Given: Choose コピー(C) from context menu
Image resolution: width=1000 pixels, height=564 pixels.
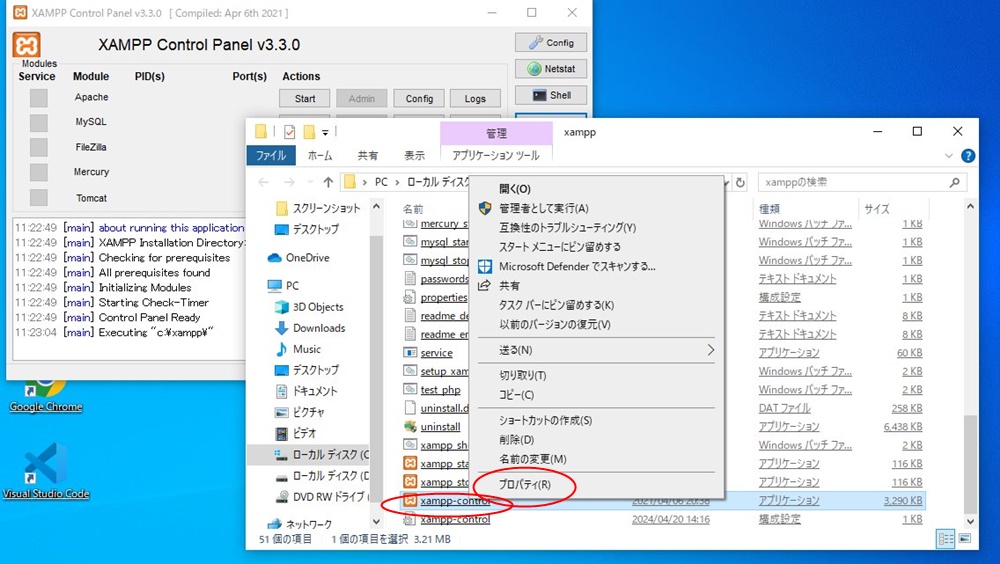Looking at the screenshot, I should coord(596,395).
